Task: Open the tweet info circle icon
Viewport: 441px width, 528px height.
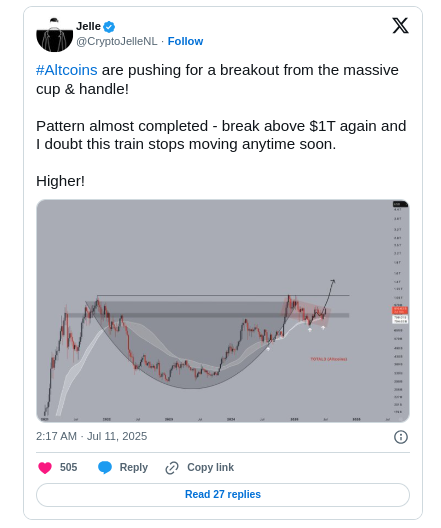Action: [401, 437]
